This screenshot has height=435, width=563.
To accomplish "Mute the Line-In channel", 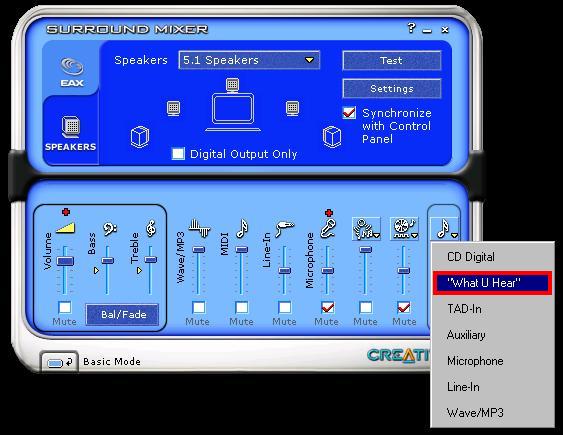I will [x=284, y=307].
